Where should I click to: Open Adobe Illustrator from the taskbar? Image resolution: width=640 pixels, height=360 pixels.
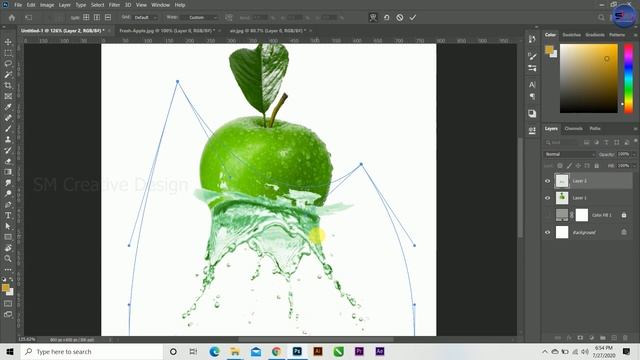(x=318, y=351)
